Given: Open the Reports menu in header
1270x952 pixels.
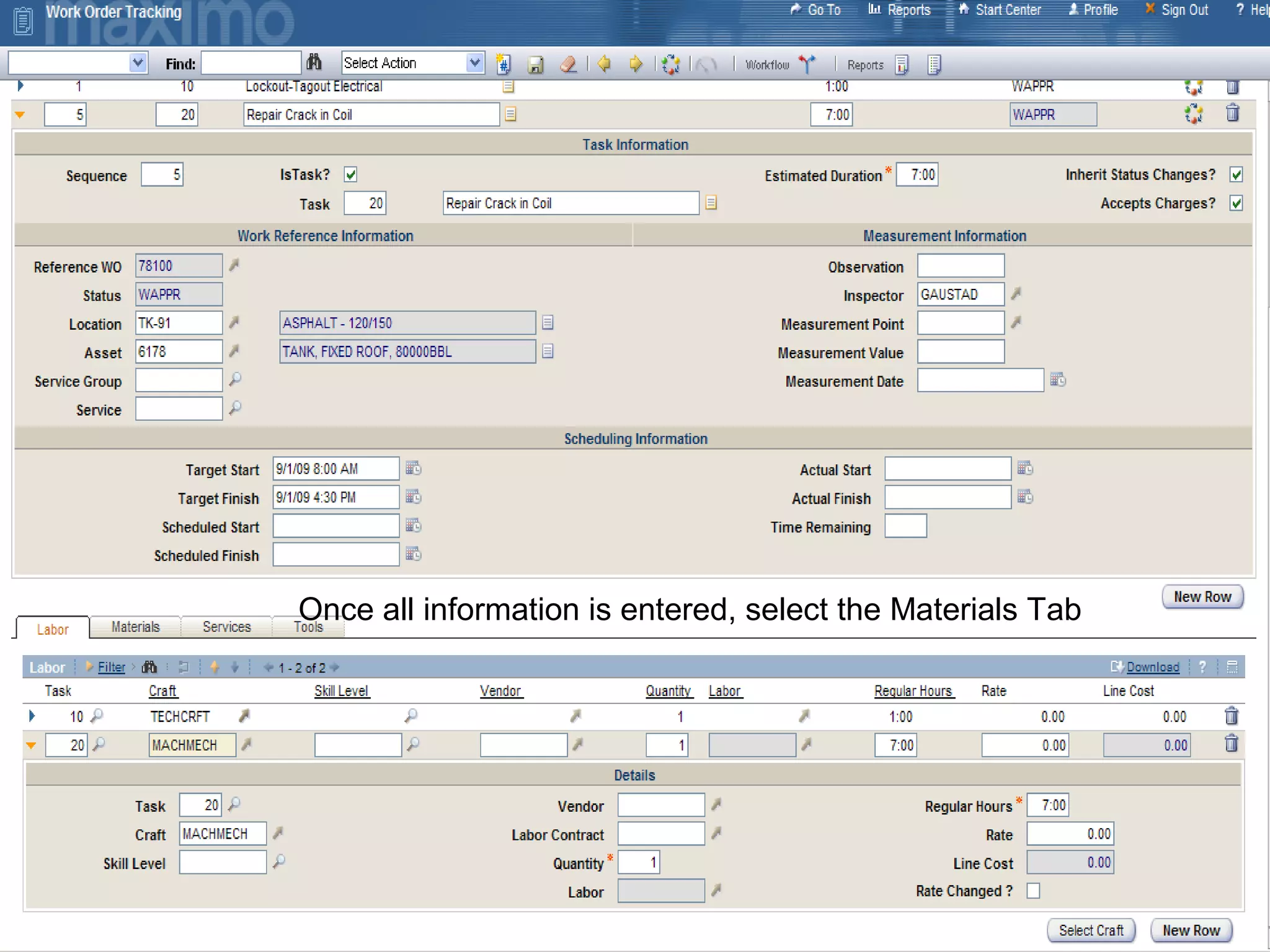Looking at the screenshot, I should 899,10.
